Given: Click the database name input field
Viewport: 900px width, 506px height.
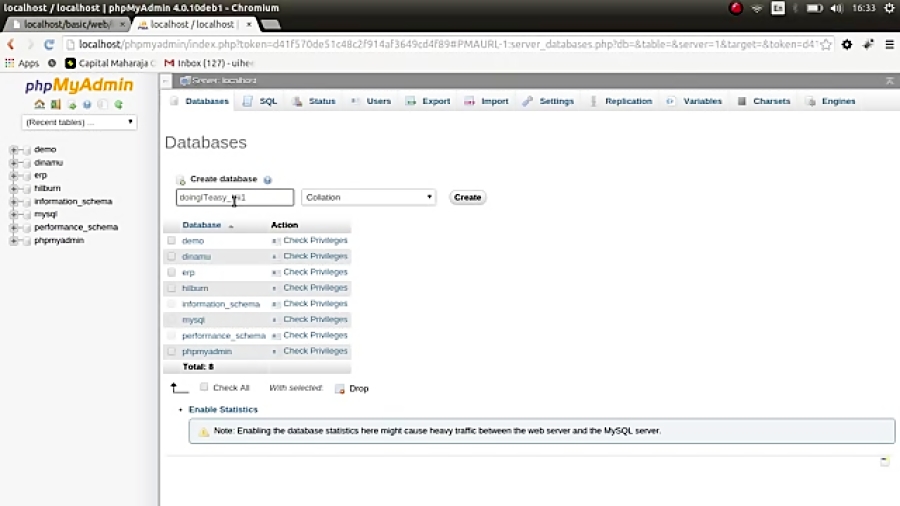Looking at the screenshot, I should 235,197.
